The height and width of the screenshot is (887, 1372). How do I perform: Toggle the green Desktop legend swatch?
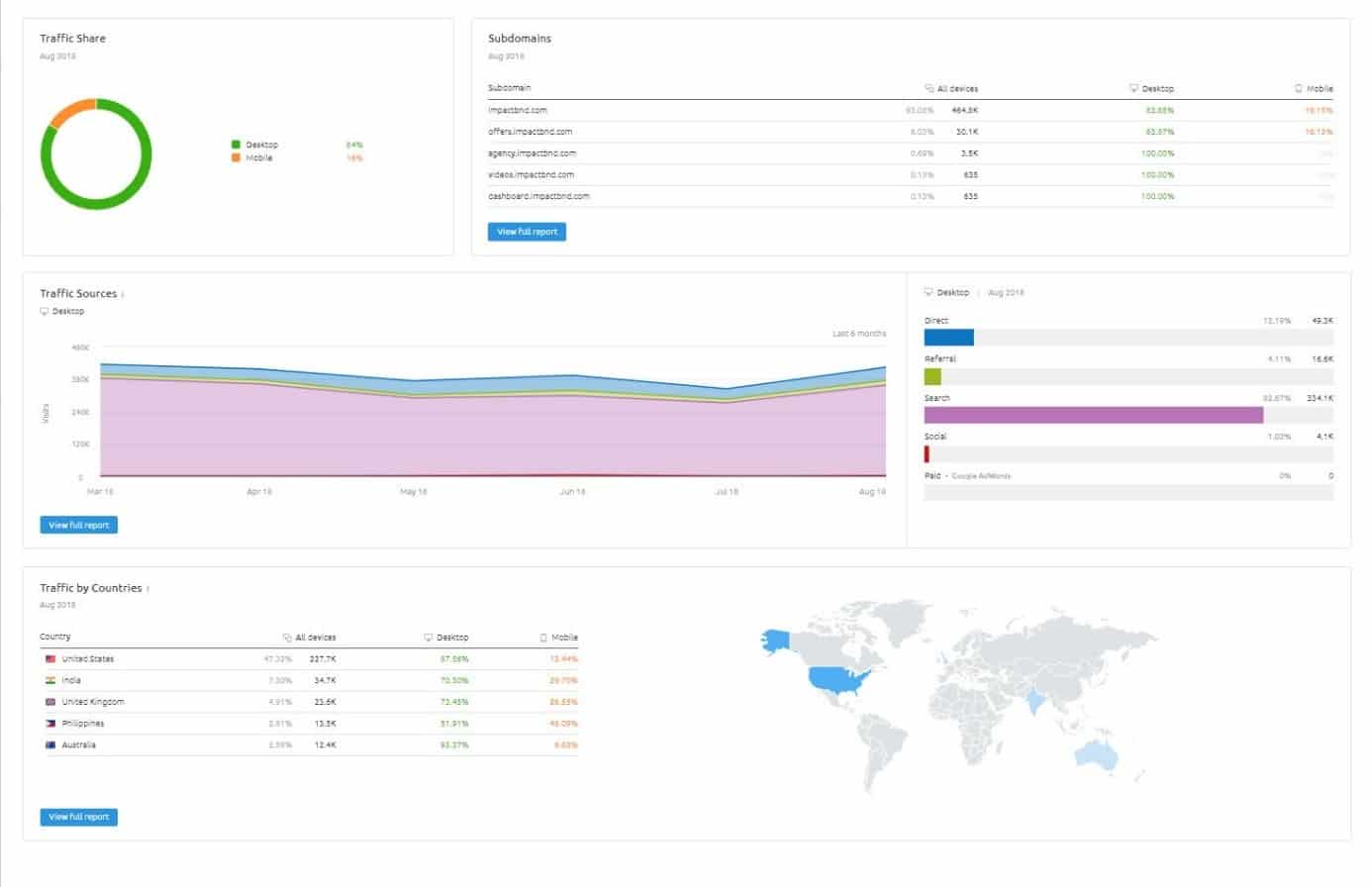236,145
